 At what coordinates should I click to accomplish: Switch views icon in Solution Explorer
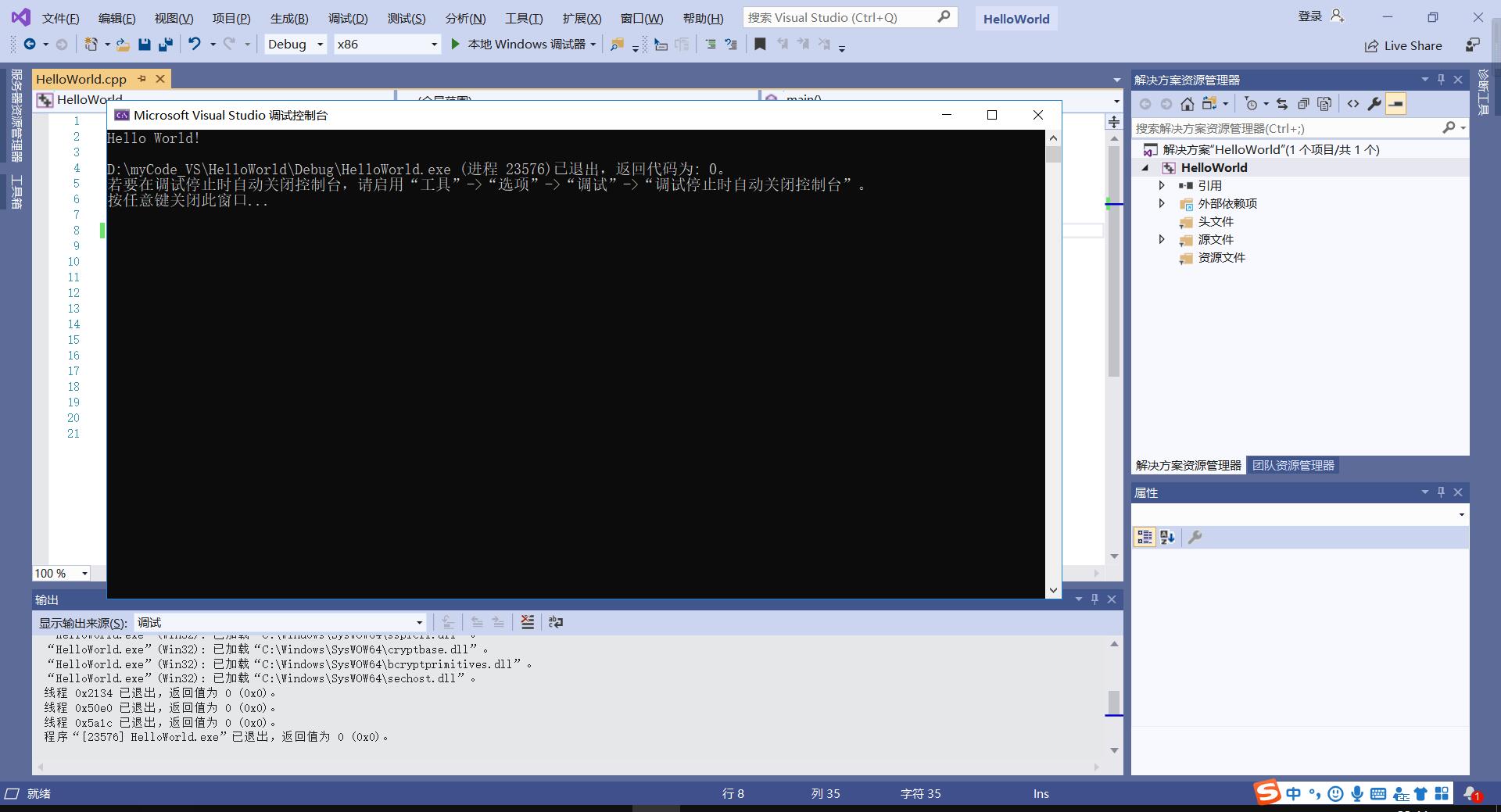pyautogui.click(x=1209, y=104)
